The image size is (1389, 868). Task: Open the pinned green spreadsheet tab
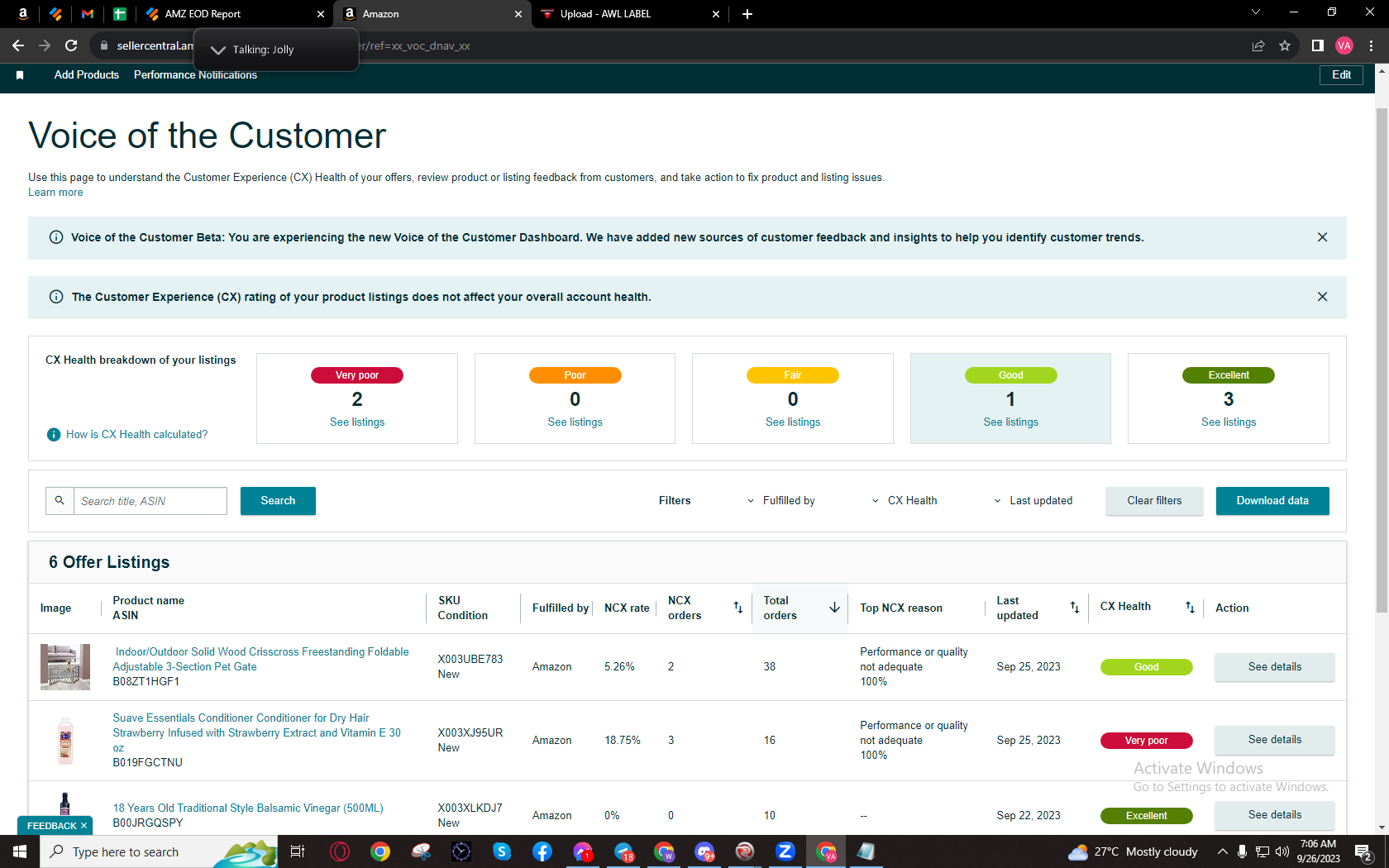pos(120,14)
